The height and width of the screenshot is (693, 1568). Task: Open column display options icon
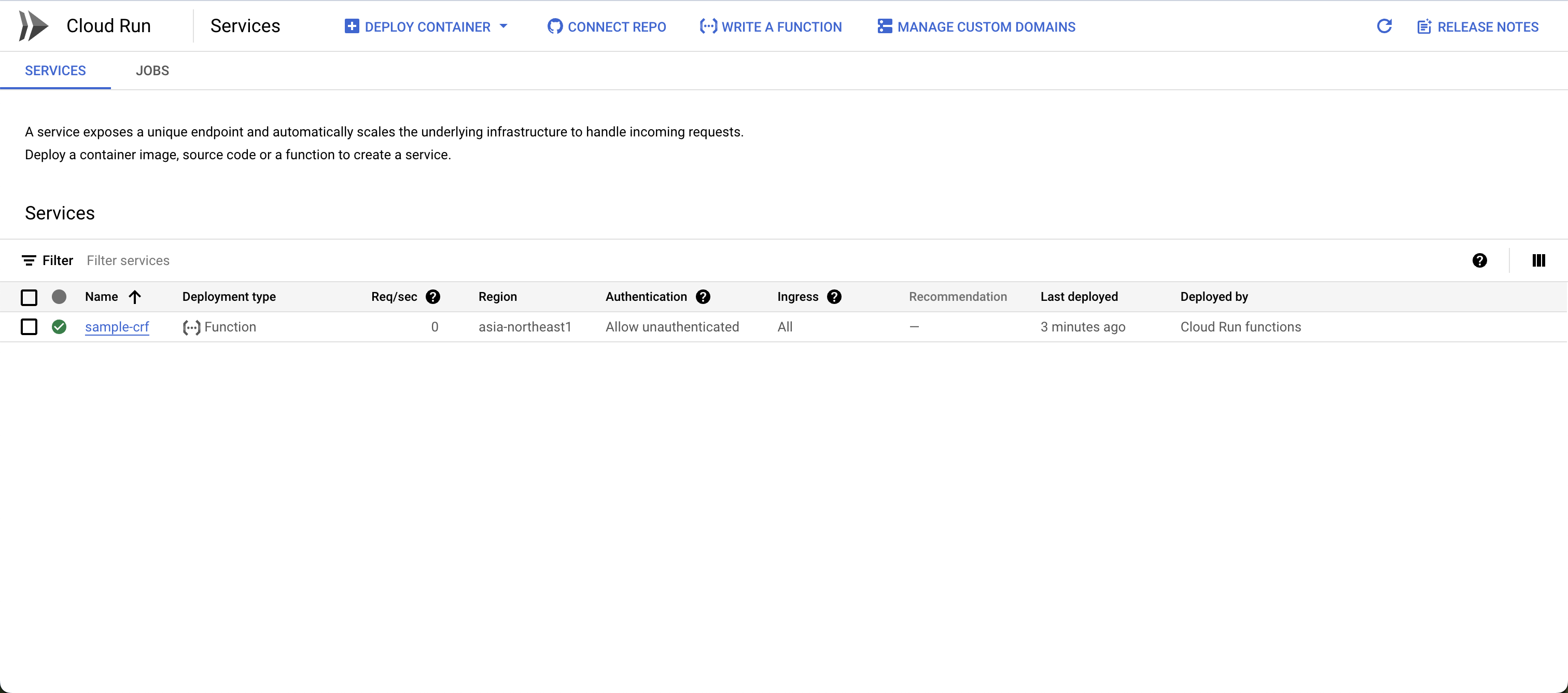(x=1538, y=260)
